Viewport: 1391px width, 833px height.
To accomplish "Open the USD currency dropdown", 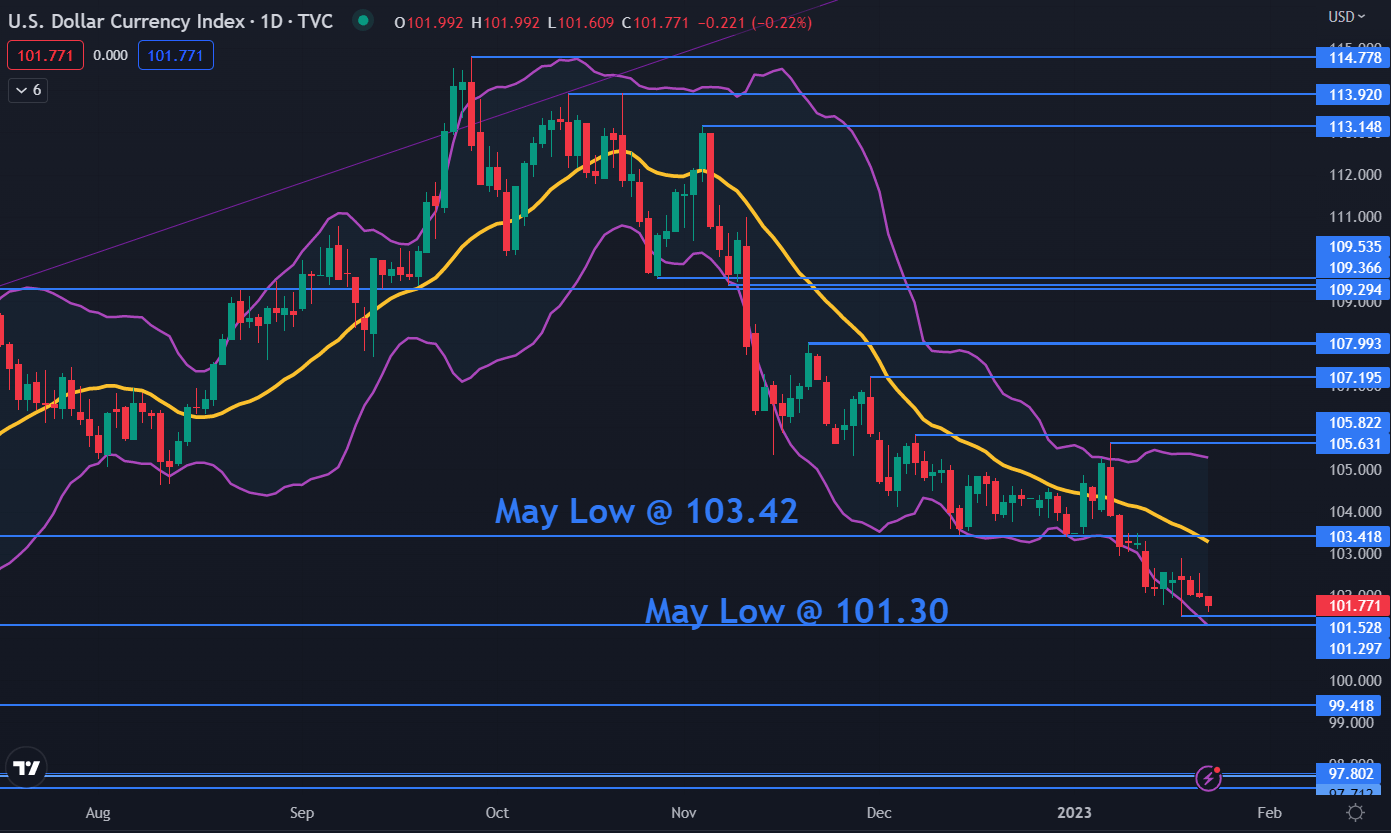I will (x=1346, y=17).
